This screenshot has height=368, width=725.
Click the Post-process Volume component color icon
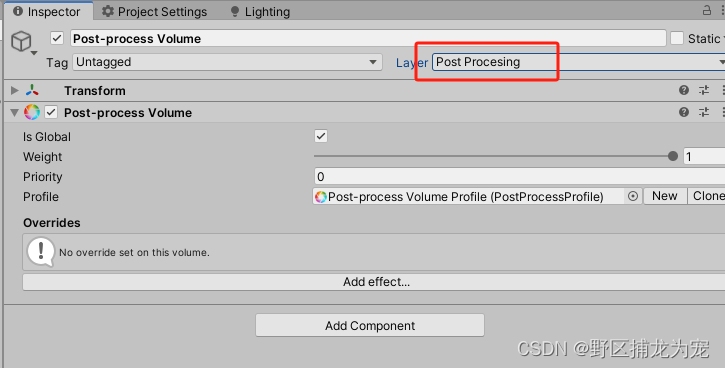(32, 112)
